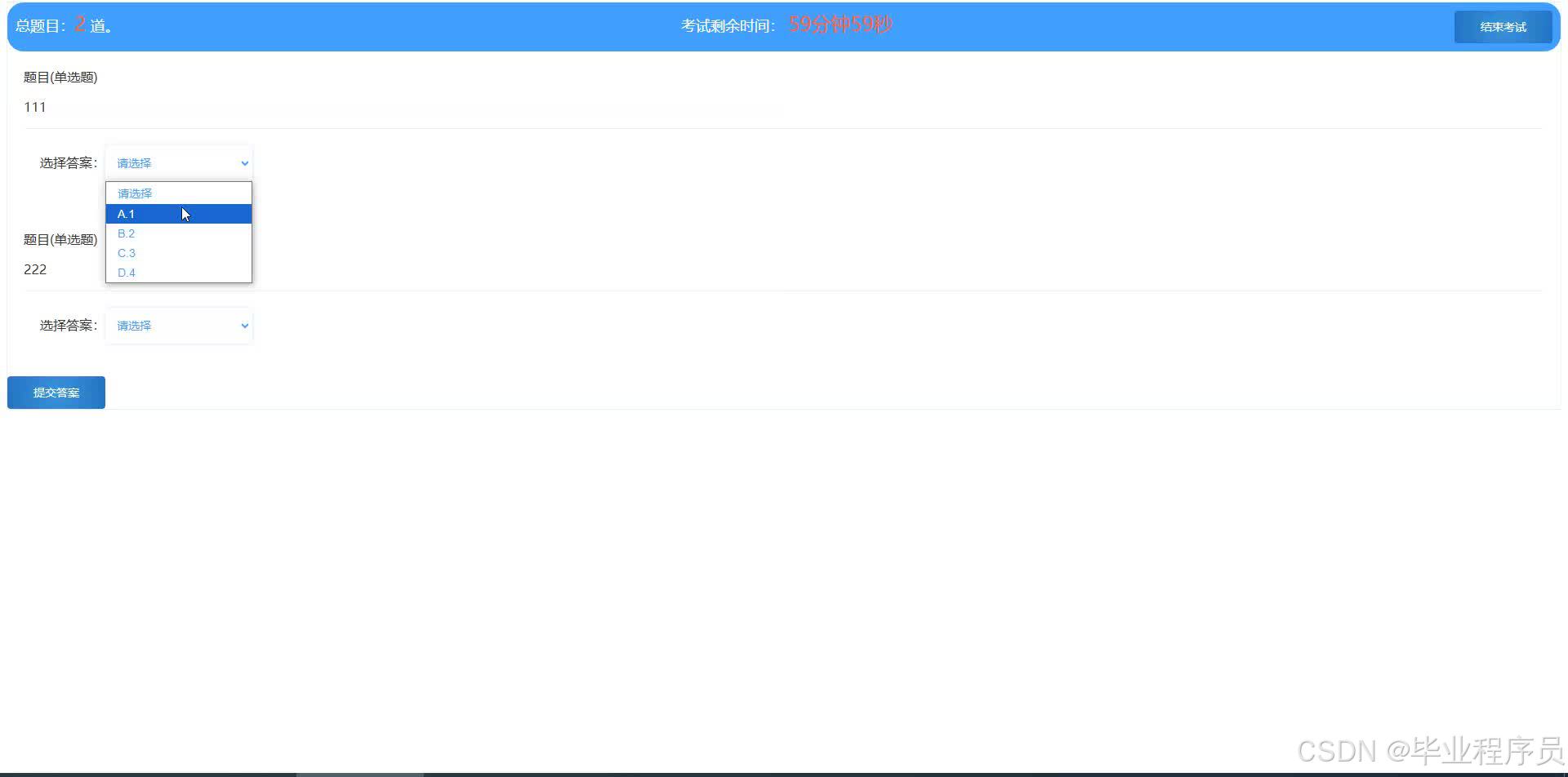Viewport: 1568px width, 777px height.
Task: Click question text 222
Action: [x=35, y=269]
